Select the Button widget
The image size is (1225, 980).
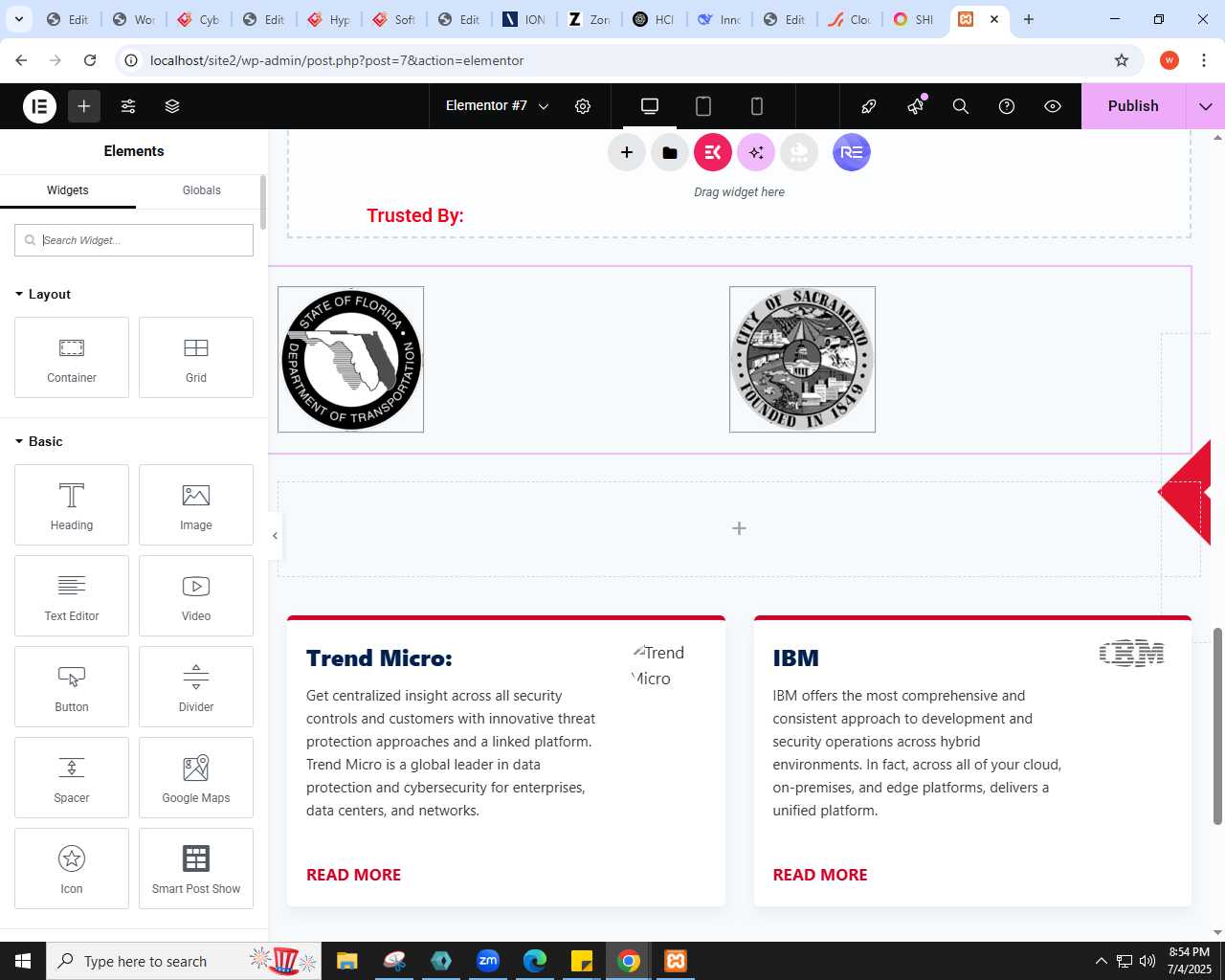[72, 687]
